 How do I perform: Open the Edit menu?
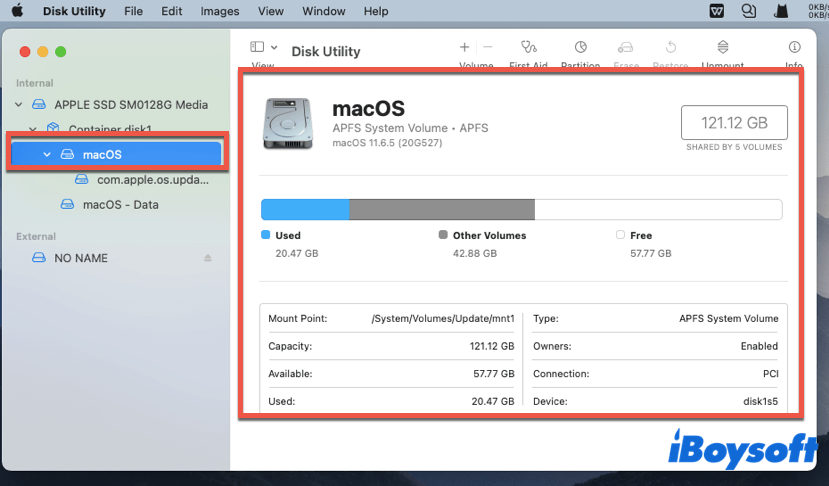[171, 11]
